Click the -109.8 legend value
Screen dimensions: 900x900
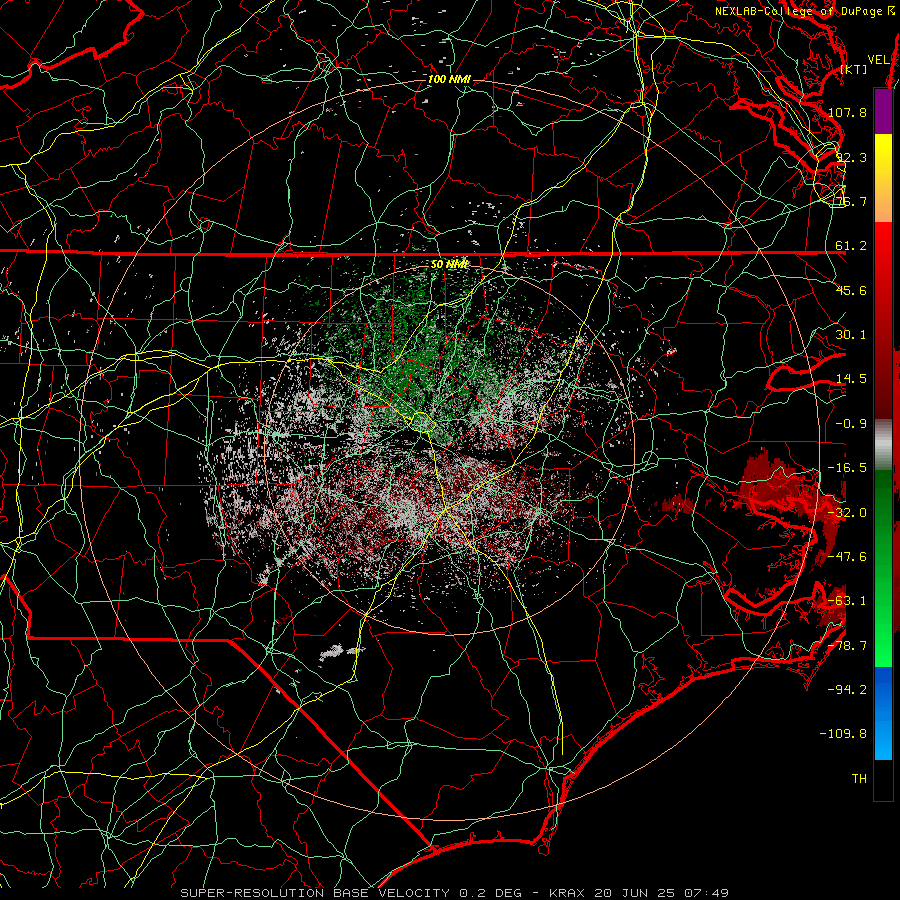[x=844, y=734]
